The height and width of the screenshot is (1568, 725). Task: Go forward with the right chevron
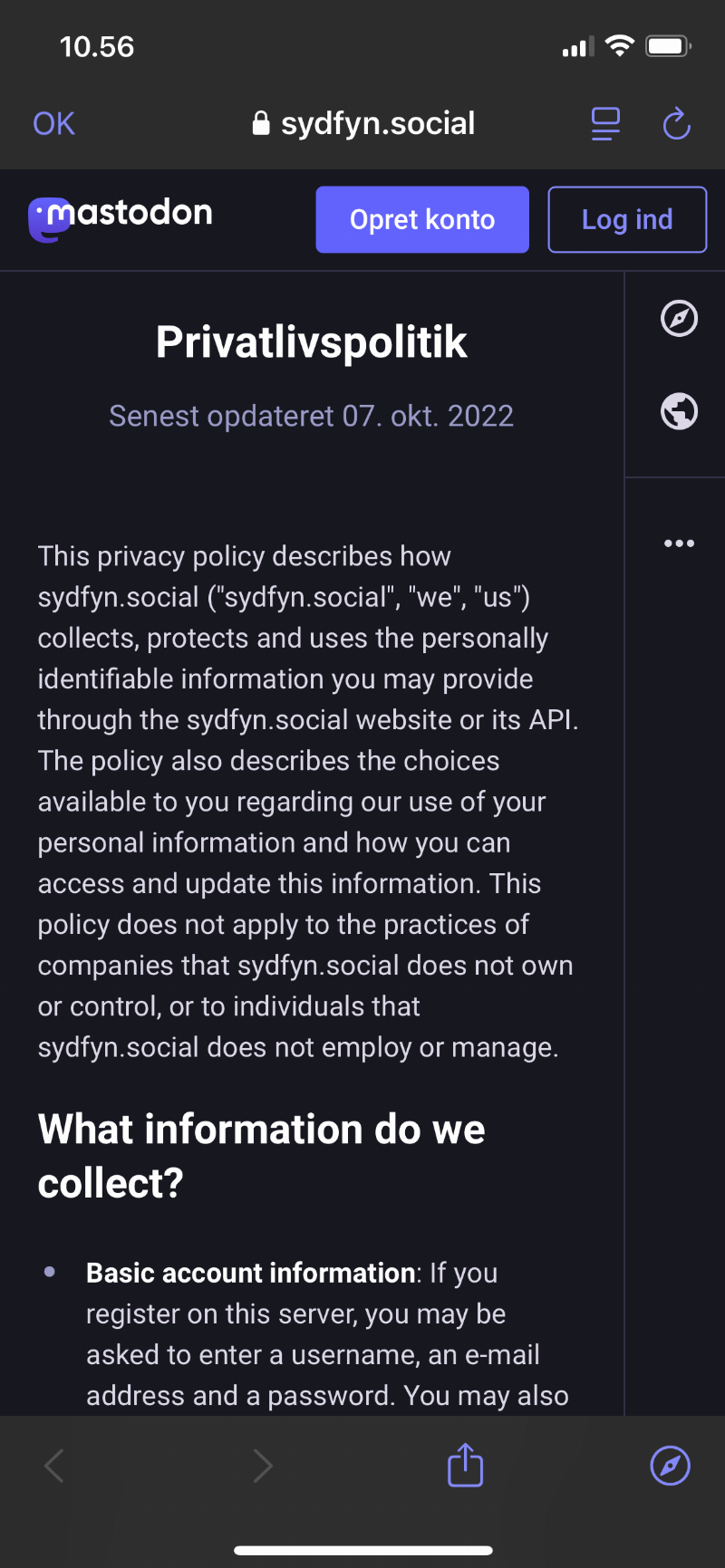tap(263, 1466)
